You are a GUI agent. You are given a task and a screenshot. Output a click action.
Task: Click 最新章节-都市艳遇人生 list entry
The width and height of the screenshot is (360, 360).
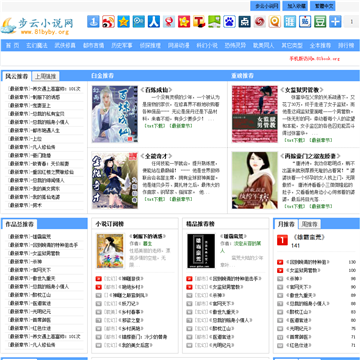[x=34, y=130]
